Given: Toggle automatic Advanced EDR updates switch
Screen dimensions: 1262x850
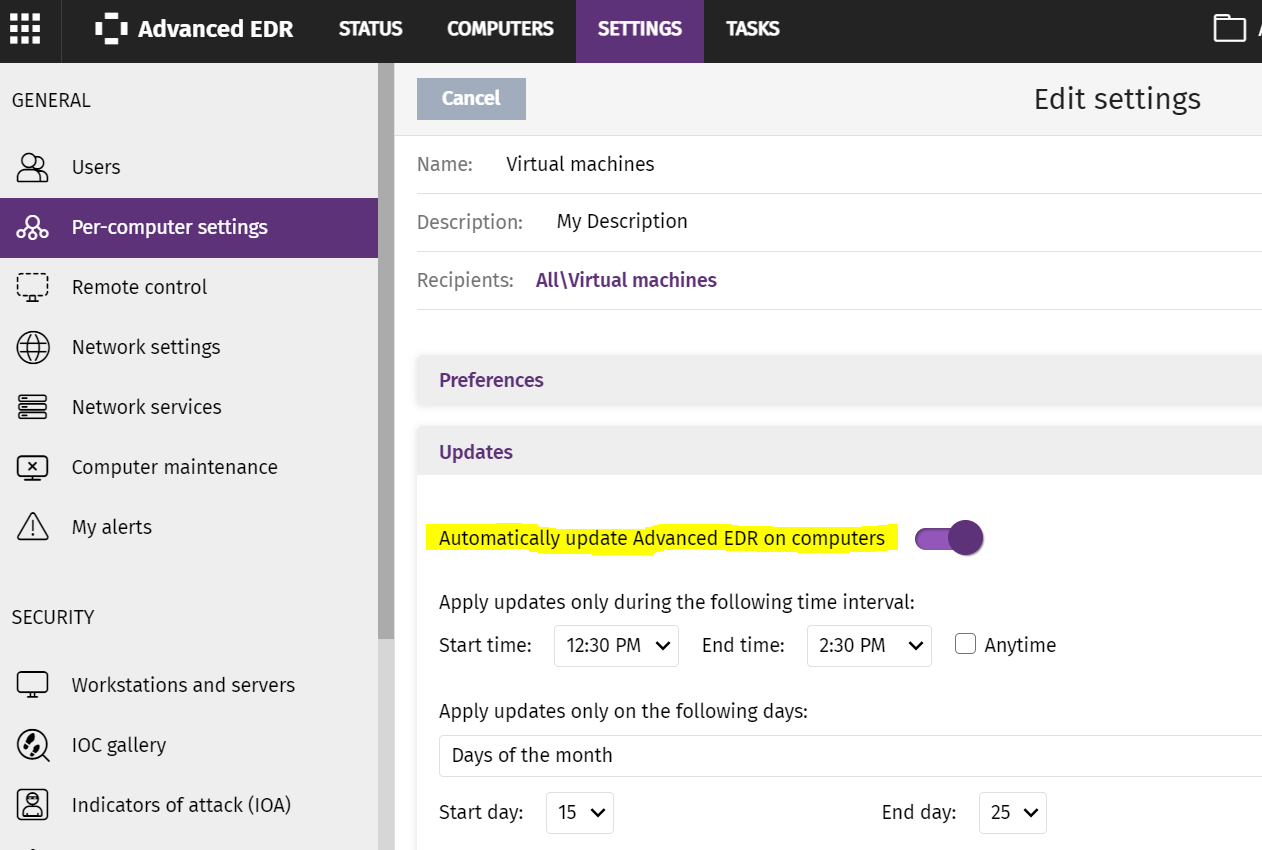Looking at the screenshot, I should [x=950, y=538].
